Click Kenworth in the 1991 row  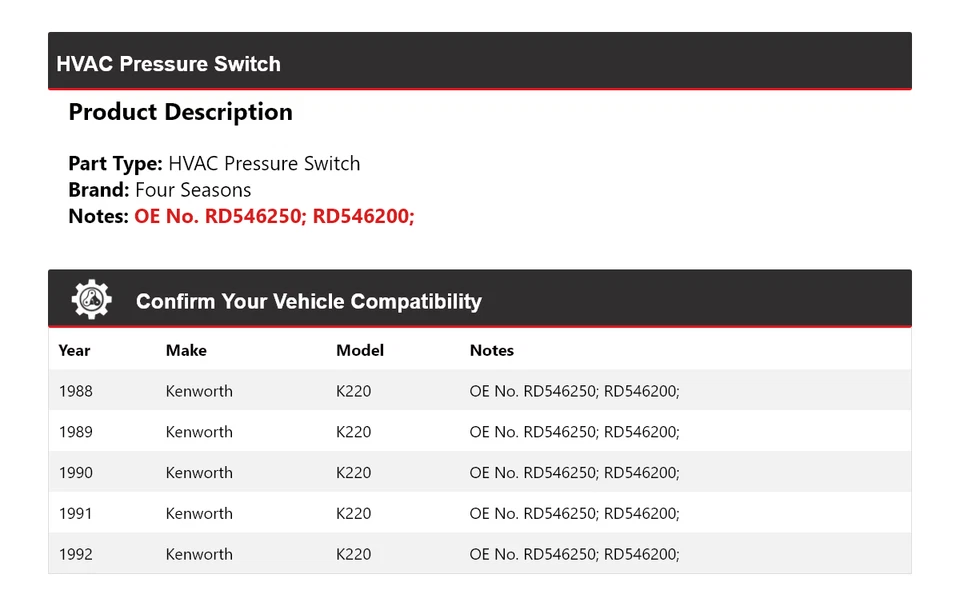199,513
